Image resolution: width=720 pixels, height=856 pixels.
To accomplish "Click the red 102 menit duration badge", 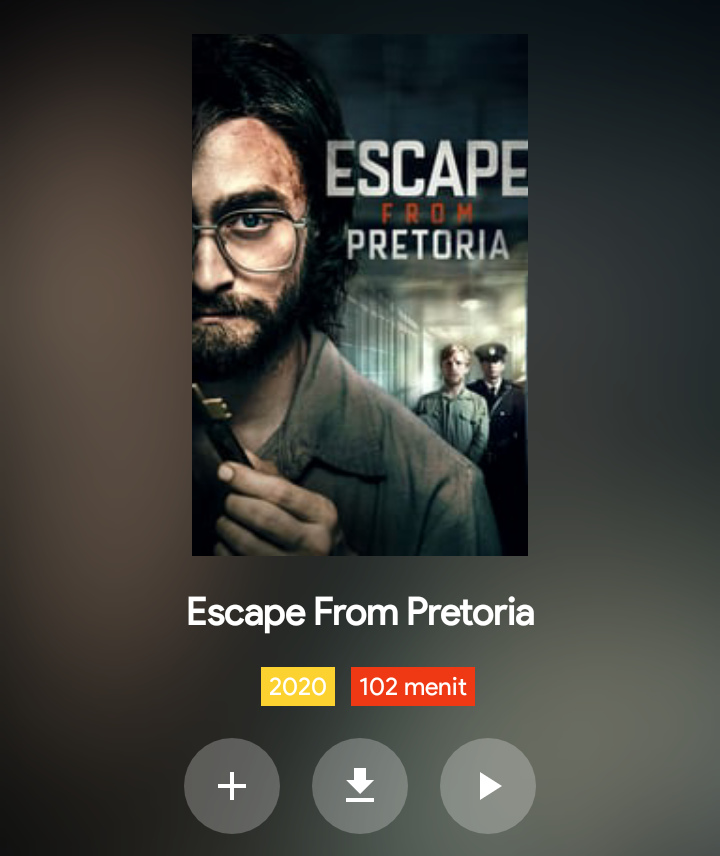I will pos(413,686).
